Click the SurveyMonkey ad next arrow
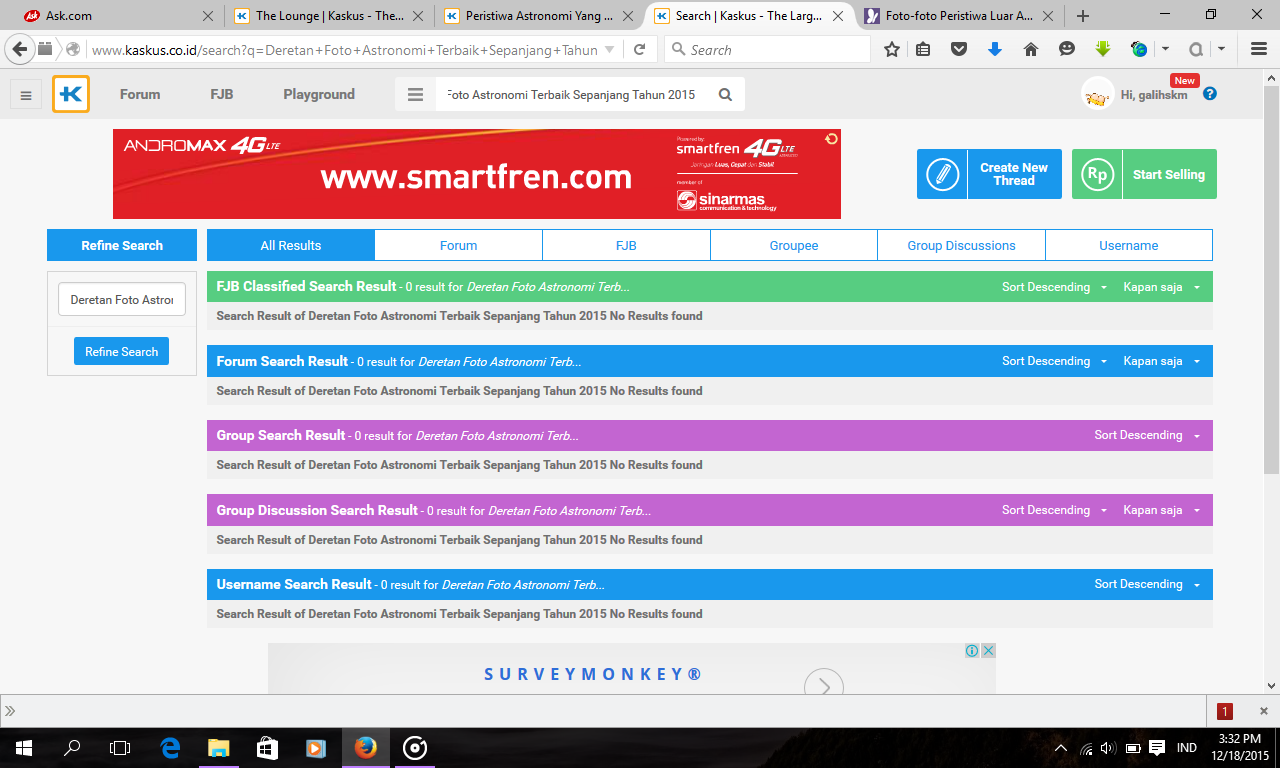 click(x=824, y=686)
